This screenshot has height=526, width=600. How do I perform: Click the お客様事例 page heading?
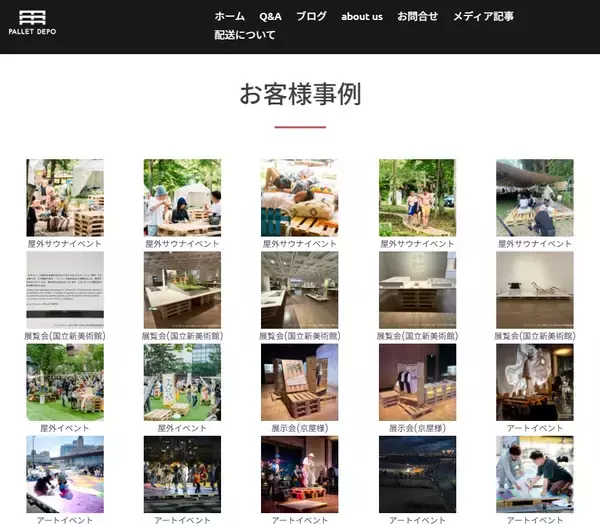[x=300, y=94]
